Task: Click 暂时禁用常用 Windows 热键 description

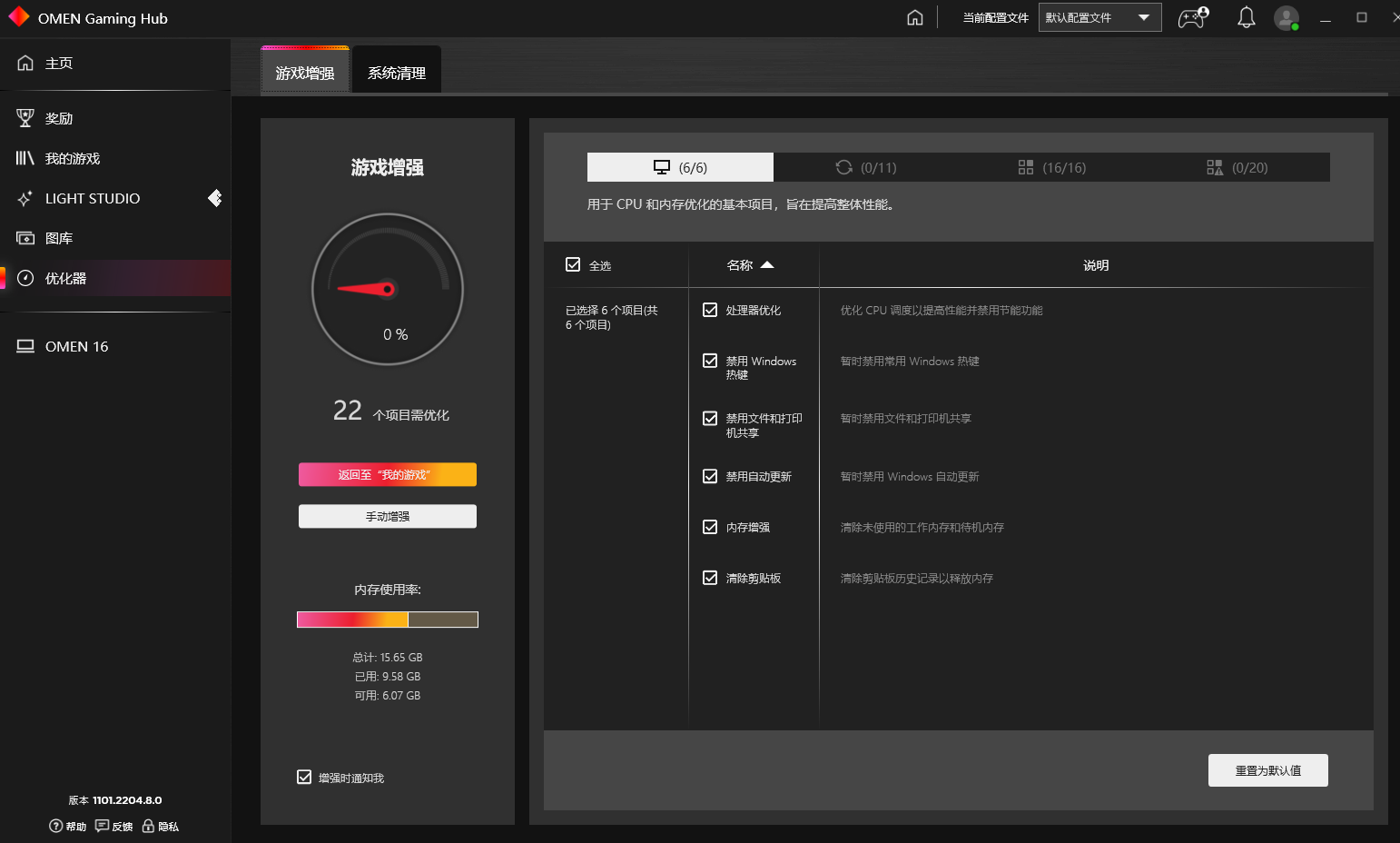Action: (910, 362)
